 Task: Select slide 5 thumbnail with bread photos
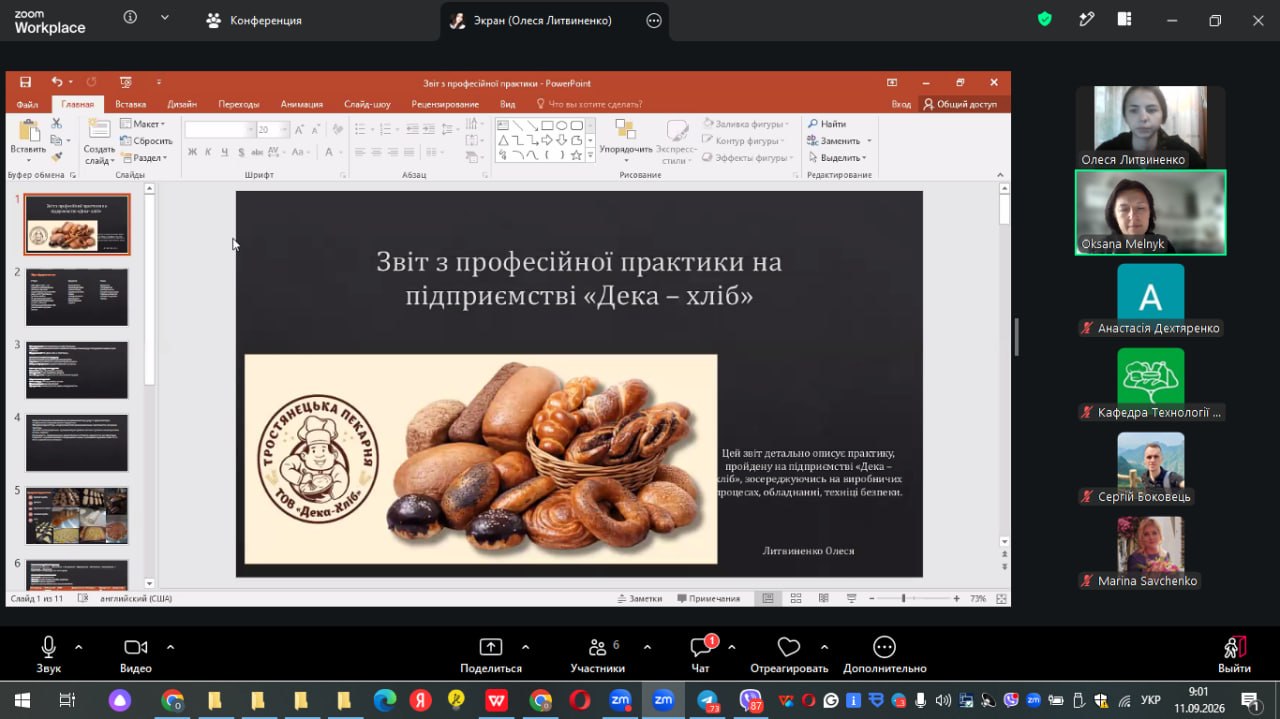pyautogui.click(x=77, y=515)
